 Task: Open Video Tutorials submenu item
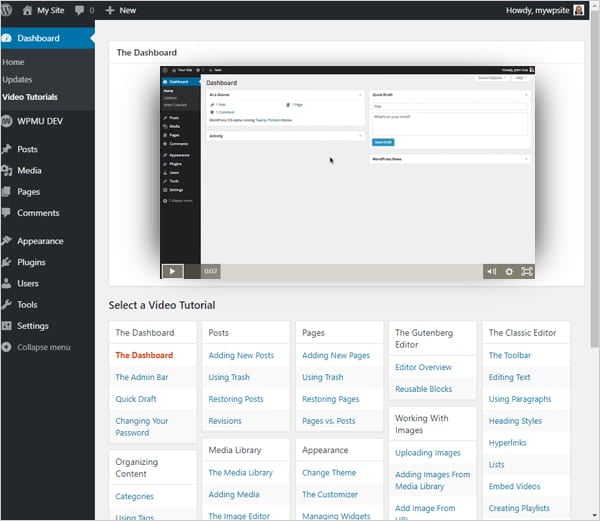pos(30,97)
